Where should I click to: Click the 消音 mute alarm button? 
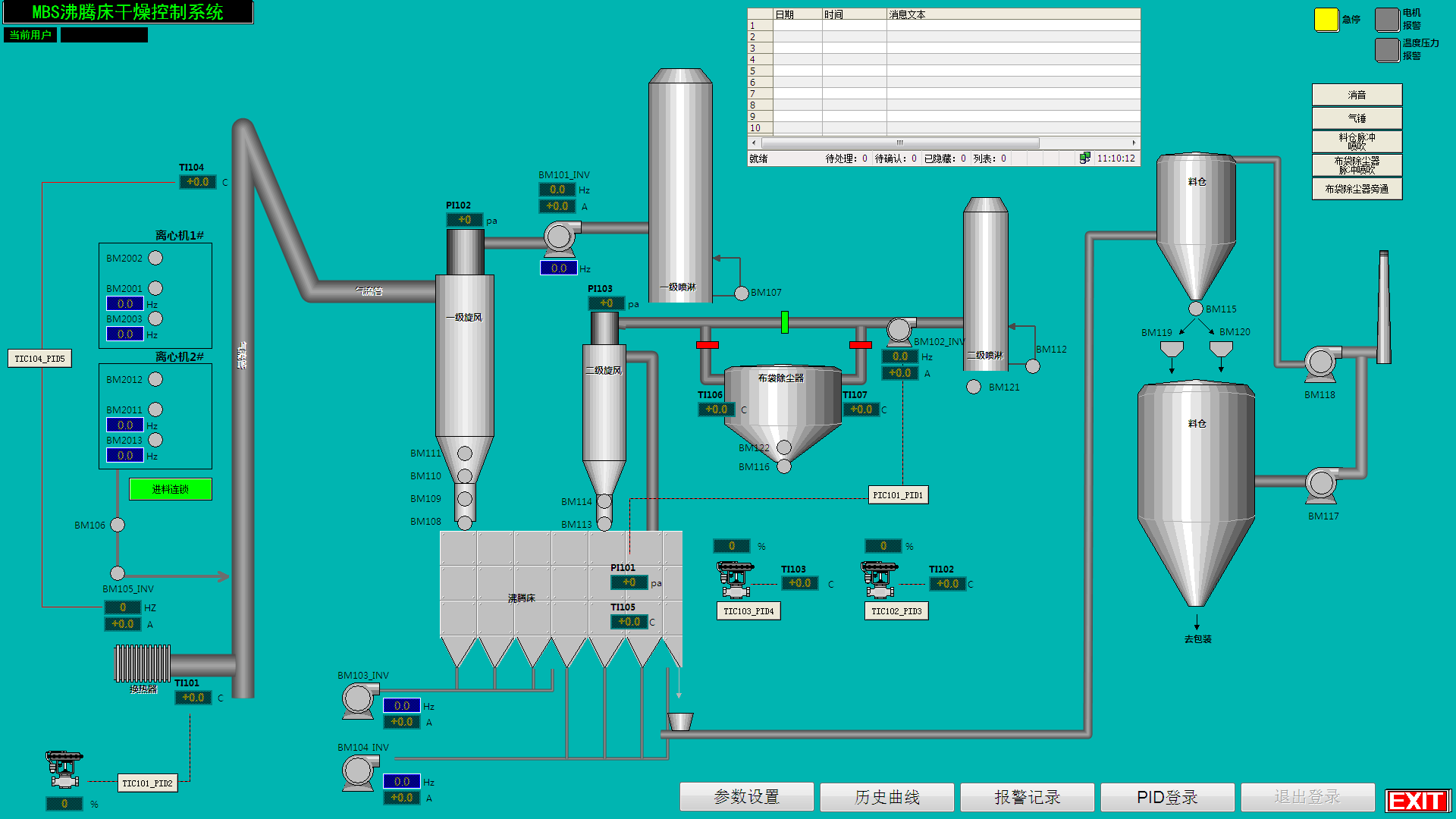[x=1357, y=95]
